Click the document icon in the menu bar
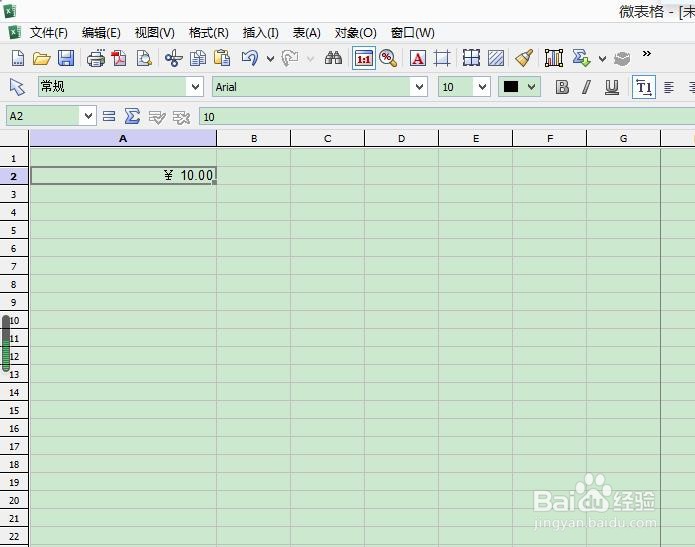The height and width of the screenshot is (547, 695). click(14, 32)
